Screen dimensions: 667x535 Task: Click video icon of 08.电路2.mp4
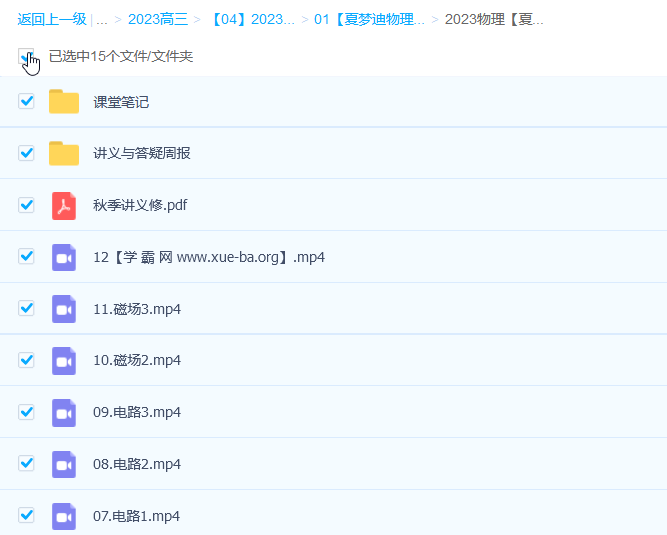(x=64, y=464)
